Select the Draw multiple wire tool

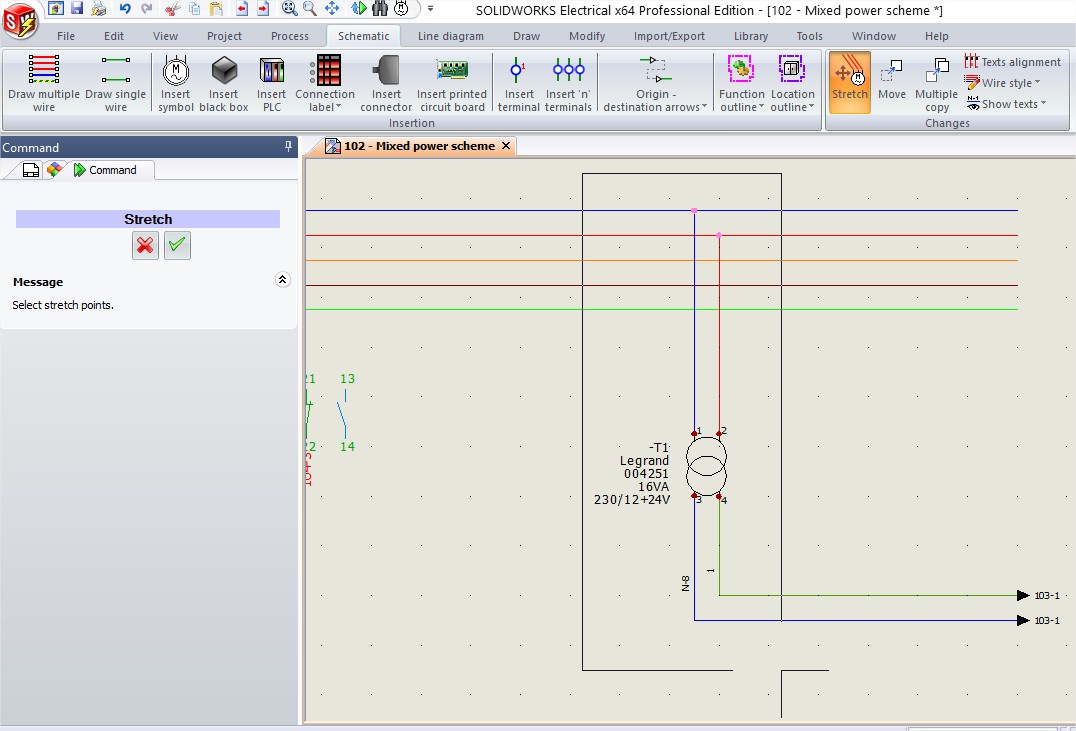coord(44,83)
